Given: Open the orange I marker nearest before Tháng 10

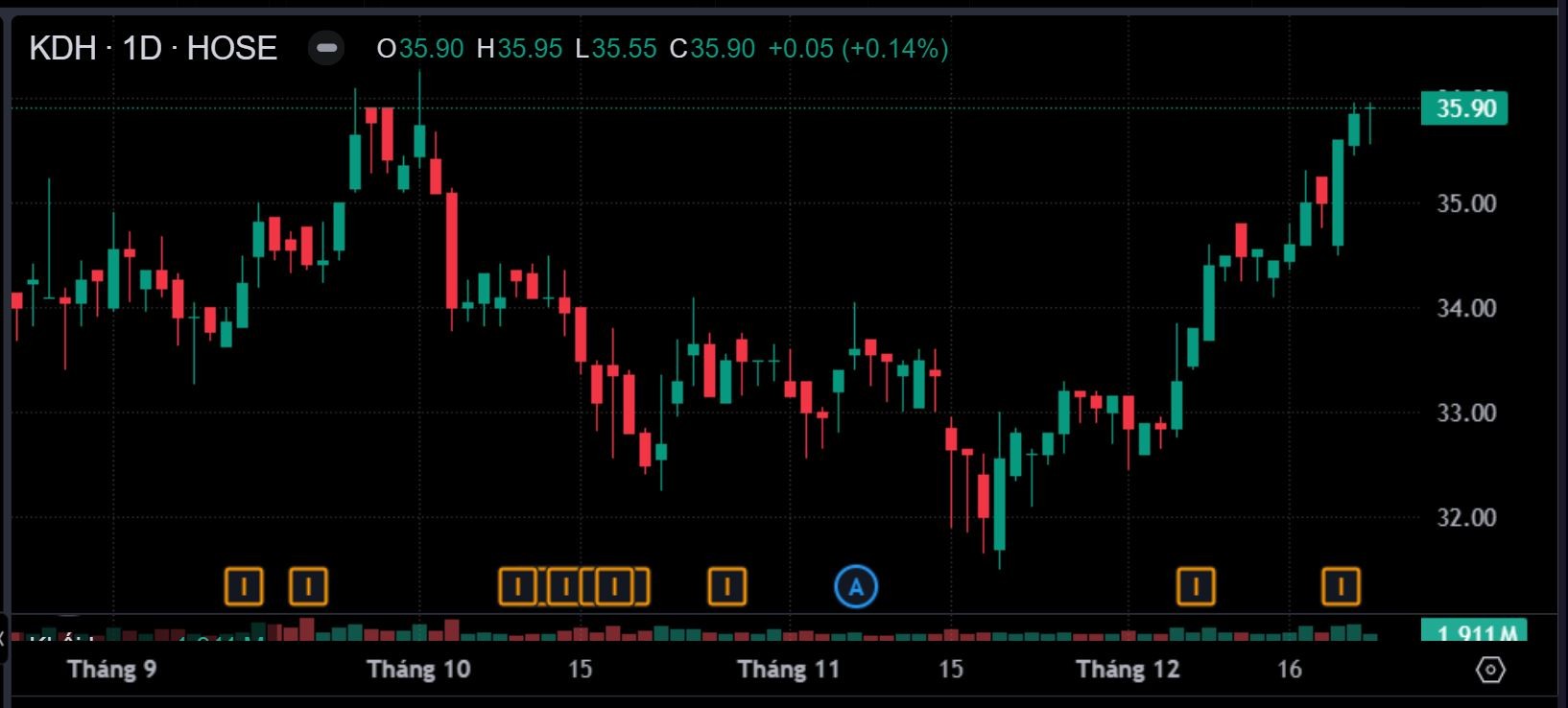Looking at the screenshot, I should 308,586.
